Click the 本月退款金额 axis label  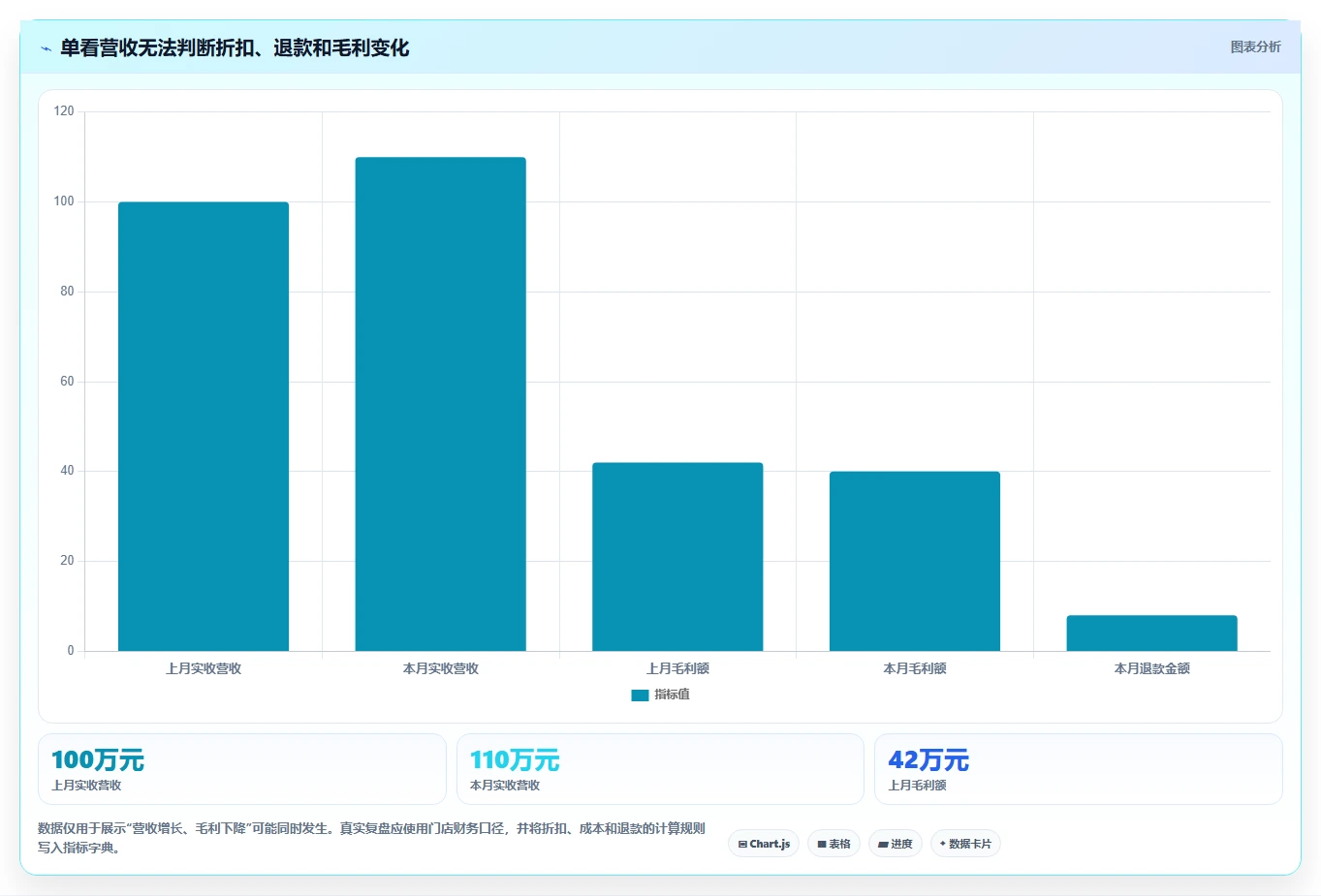(x=1151, y=668)
